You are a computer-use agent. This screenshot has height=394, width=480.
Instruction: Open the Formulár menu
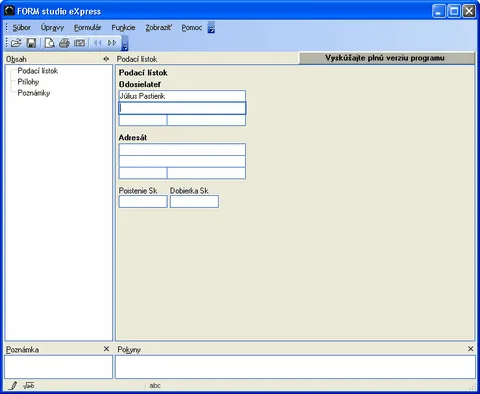87,28
